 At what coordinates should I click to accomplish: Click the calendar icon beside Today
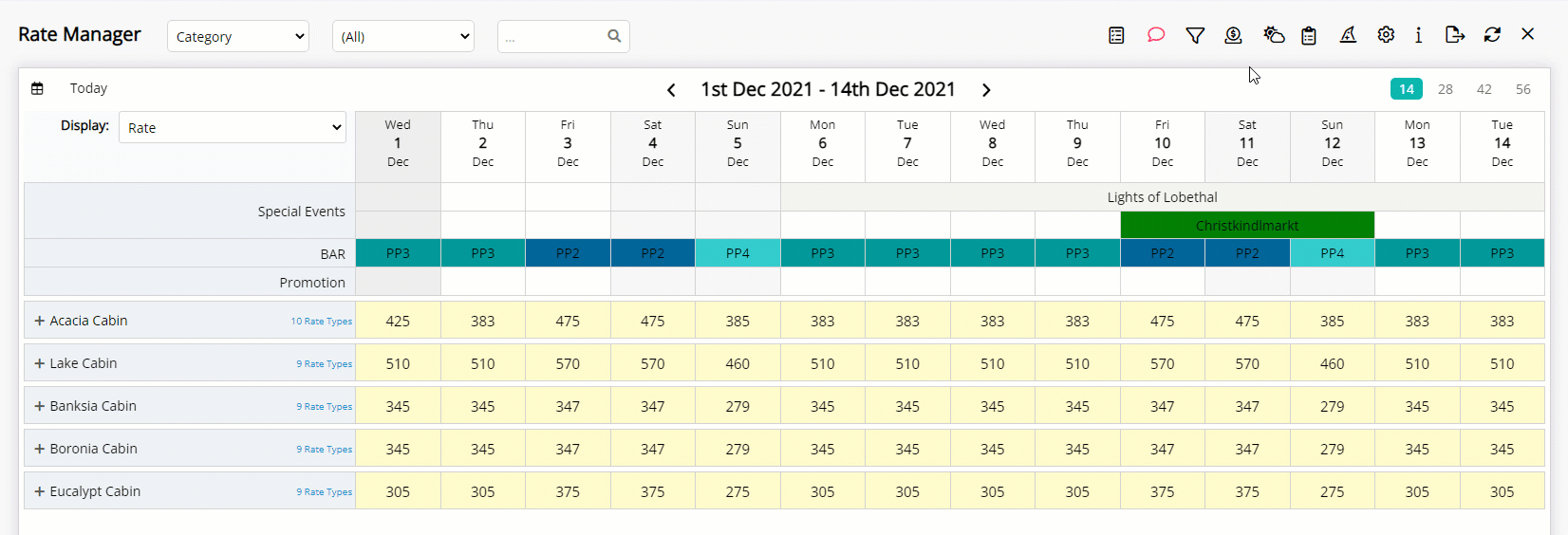pyautogui.click(x=37, y=88)
